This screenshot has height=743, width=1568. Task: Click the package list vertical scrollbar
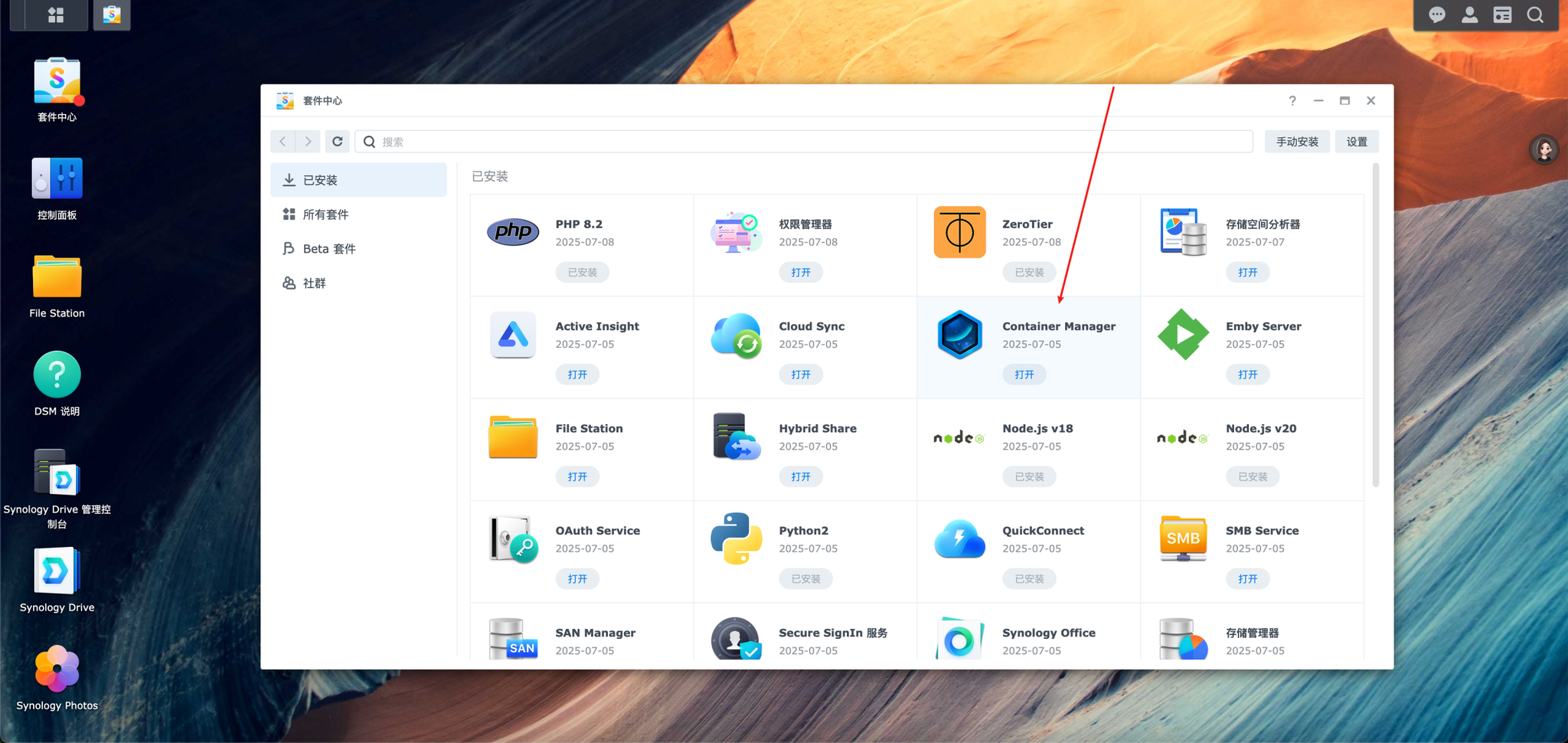click(x=1376, y=326)
